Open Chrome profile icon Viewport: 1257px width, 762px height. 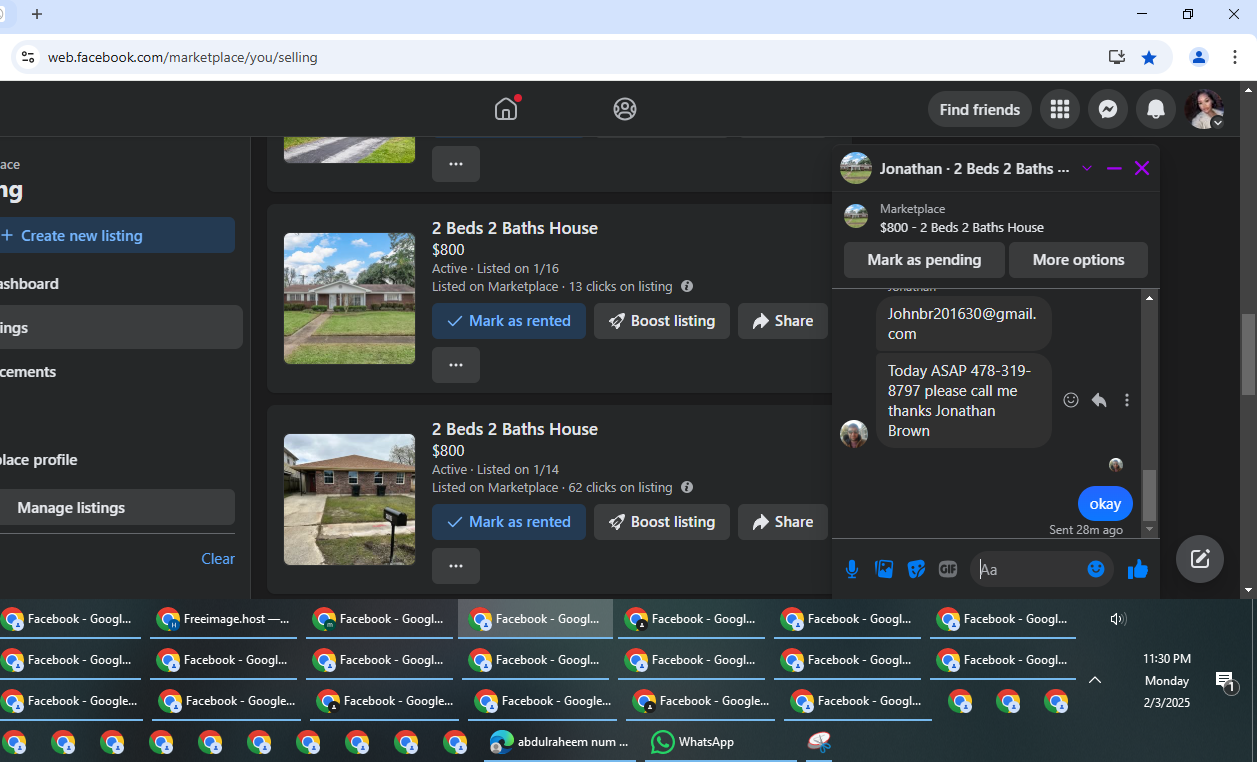click(x=1199, y=57)
